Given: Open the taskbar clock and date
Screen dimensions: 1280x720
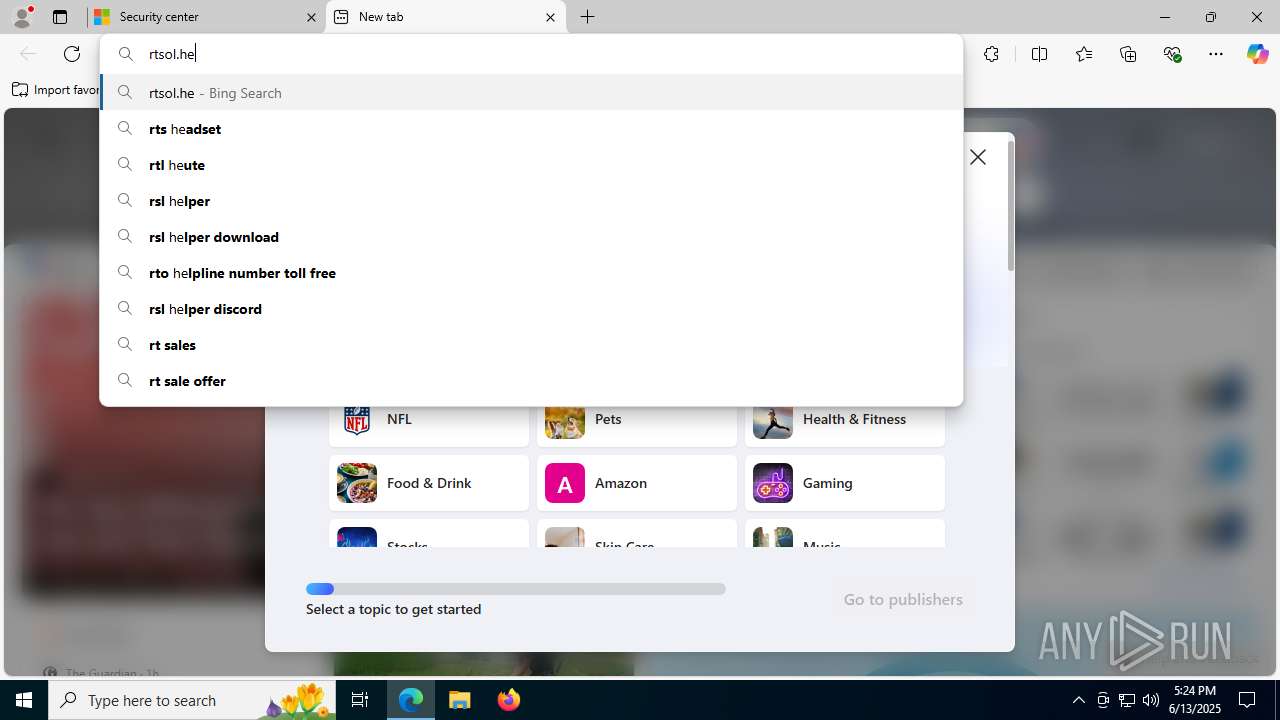Looking at the screenshot, I should click(1195, 700).
